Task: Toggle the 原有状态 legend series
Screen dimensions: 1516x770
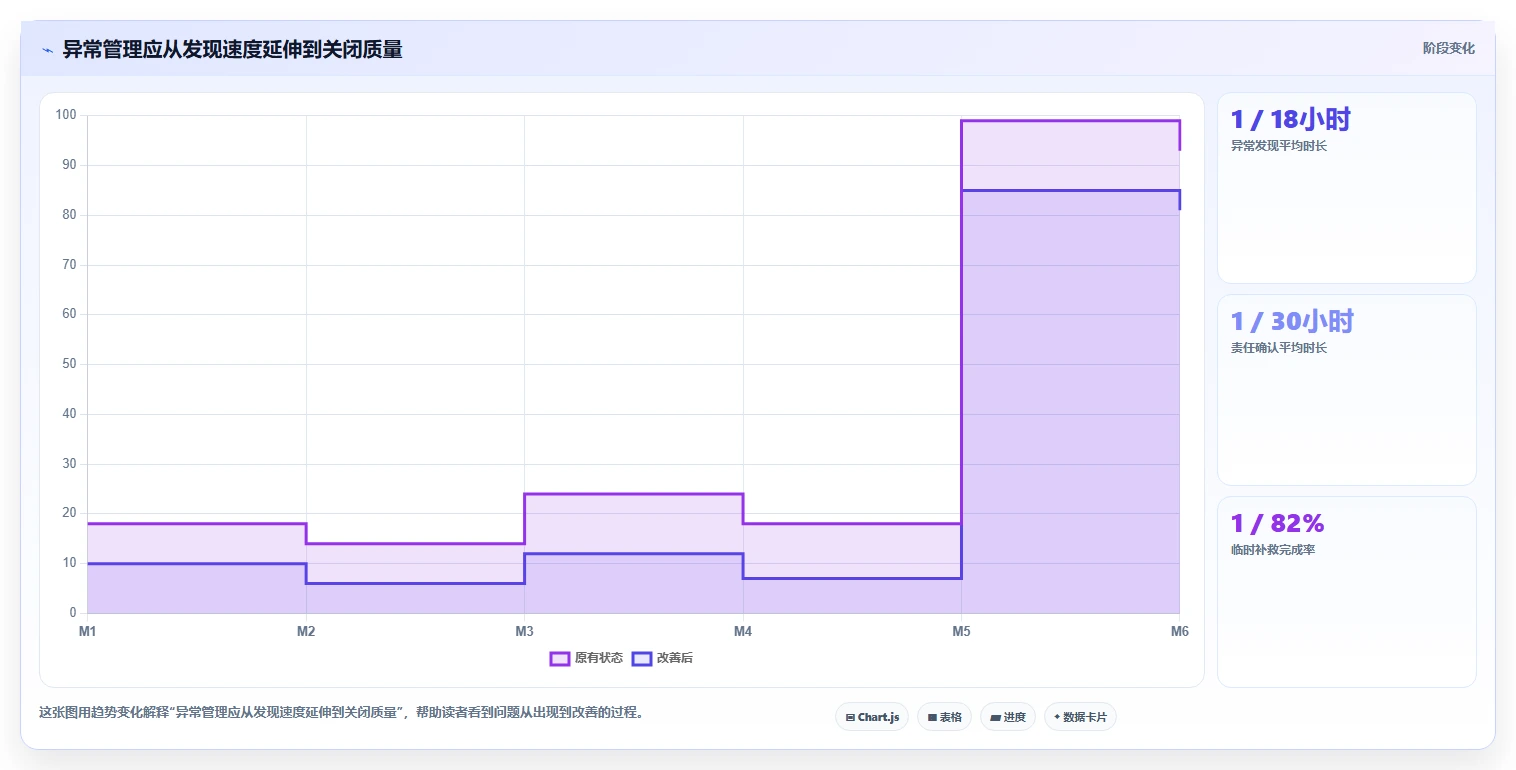Action: [x=586, y=658]
